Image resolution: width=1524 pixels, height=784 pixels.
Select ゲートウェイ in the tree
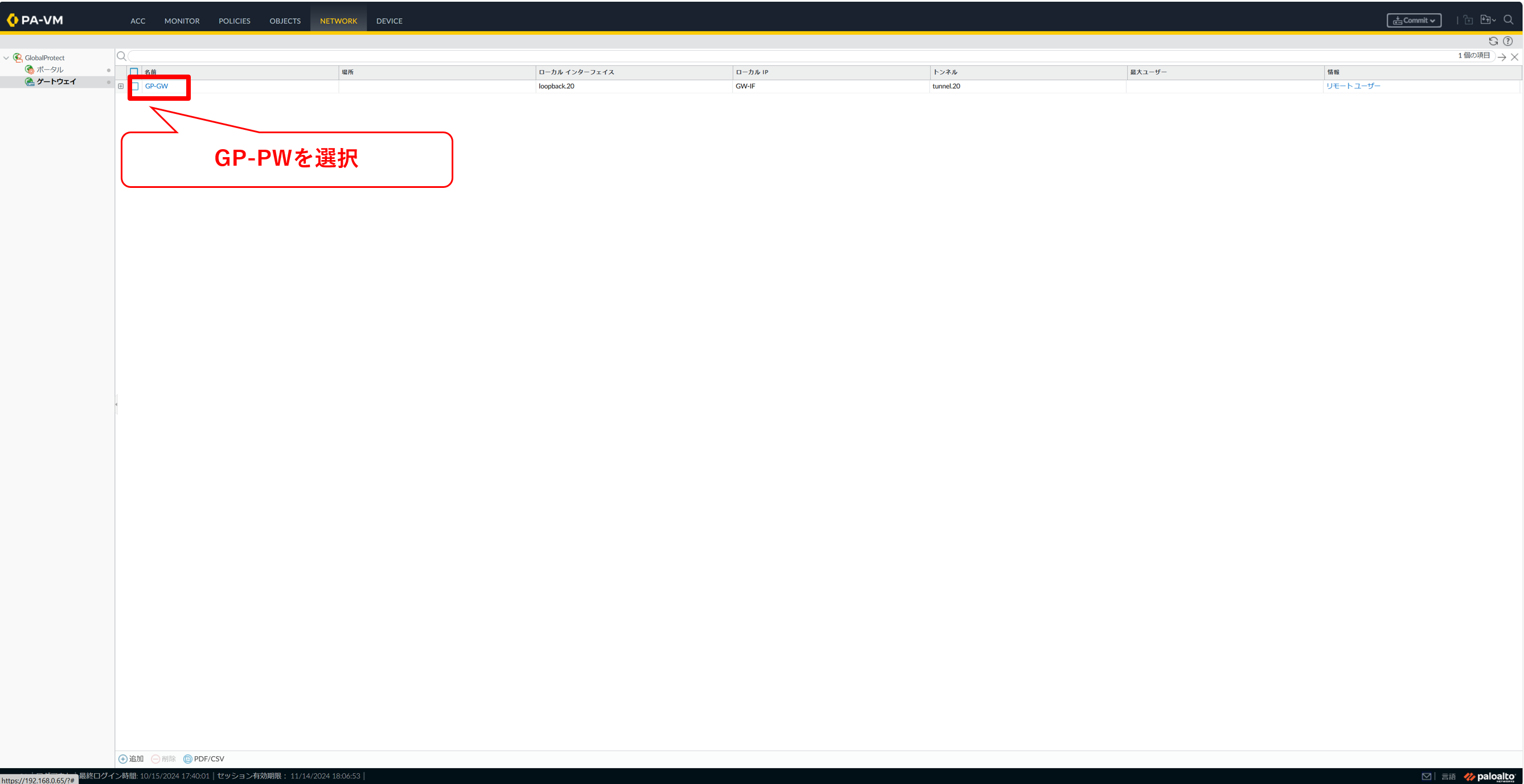[56, 81]
